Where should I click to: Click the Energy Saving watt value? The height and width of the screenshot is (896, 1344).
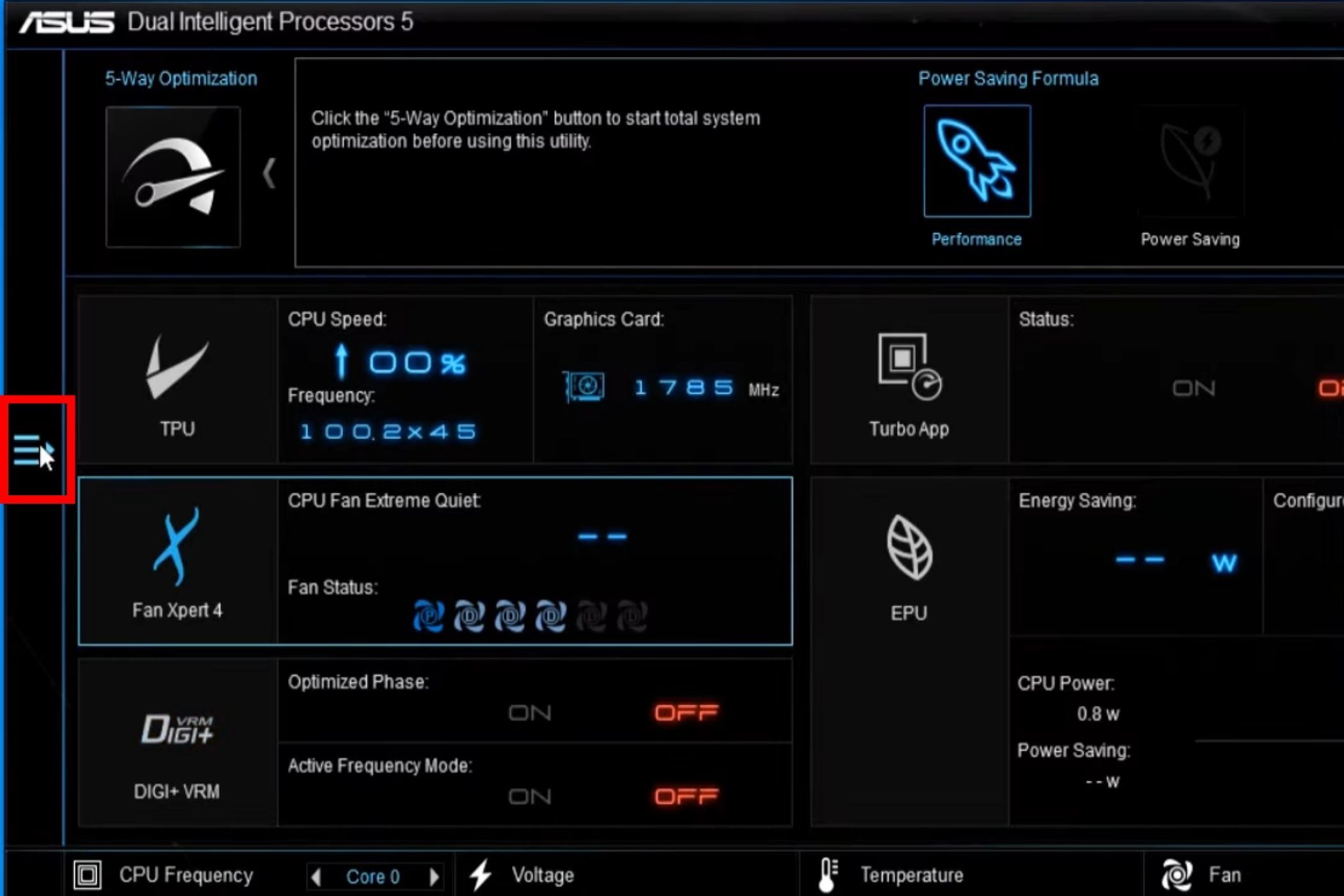pyautogui.click(x=1176, y=561)
